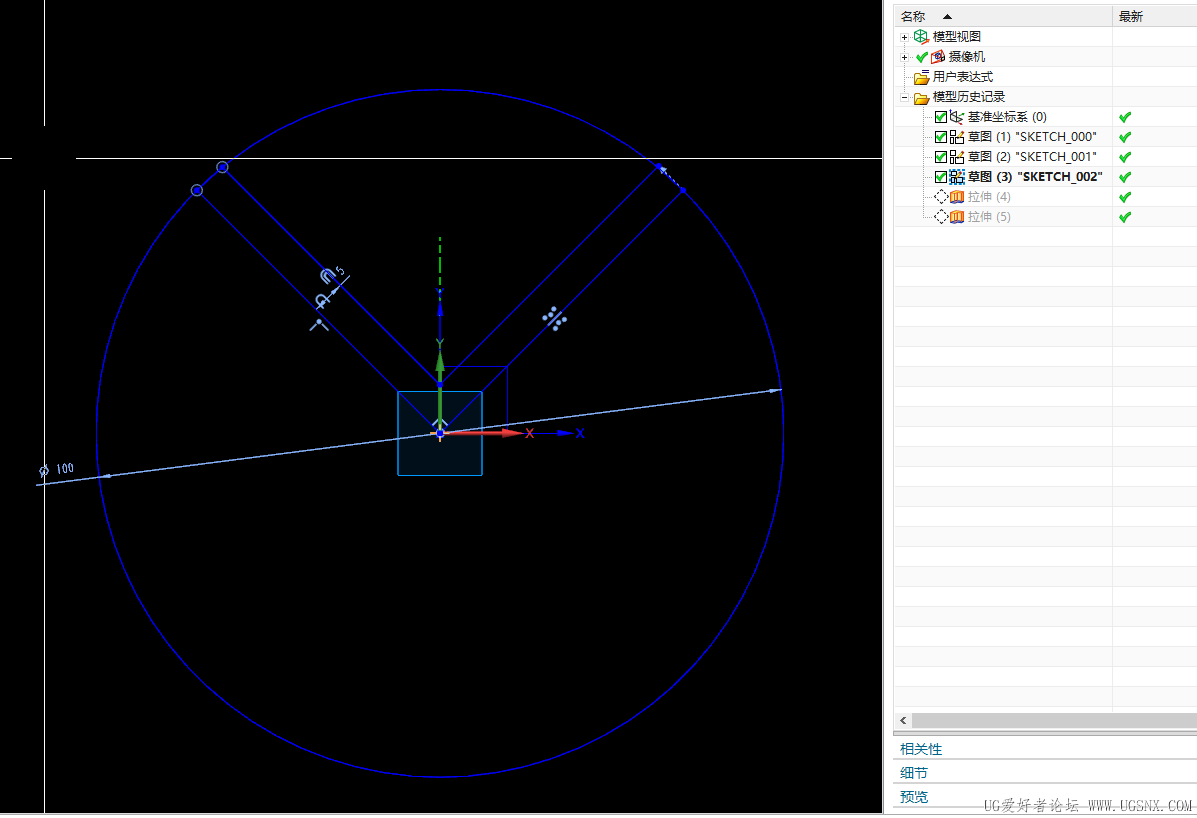Click the 模型视图 cube icon
Viewport: 1197px width, 818px height.
click(x=921, y=37)
